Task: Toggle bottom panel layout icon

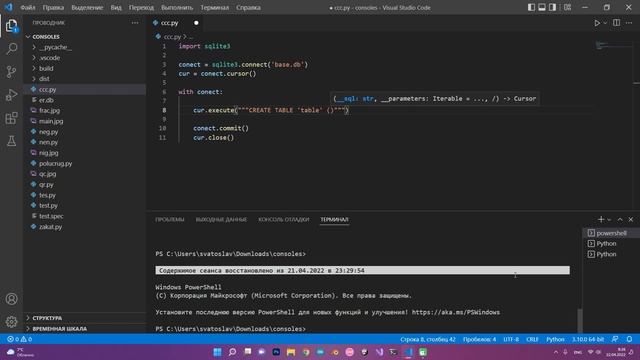Action: coord(542,7)
